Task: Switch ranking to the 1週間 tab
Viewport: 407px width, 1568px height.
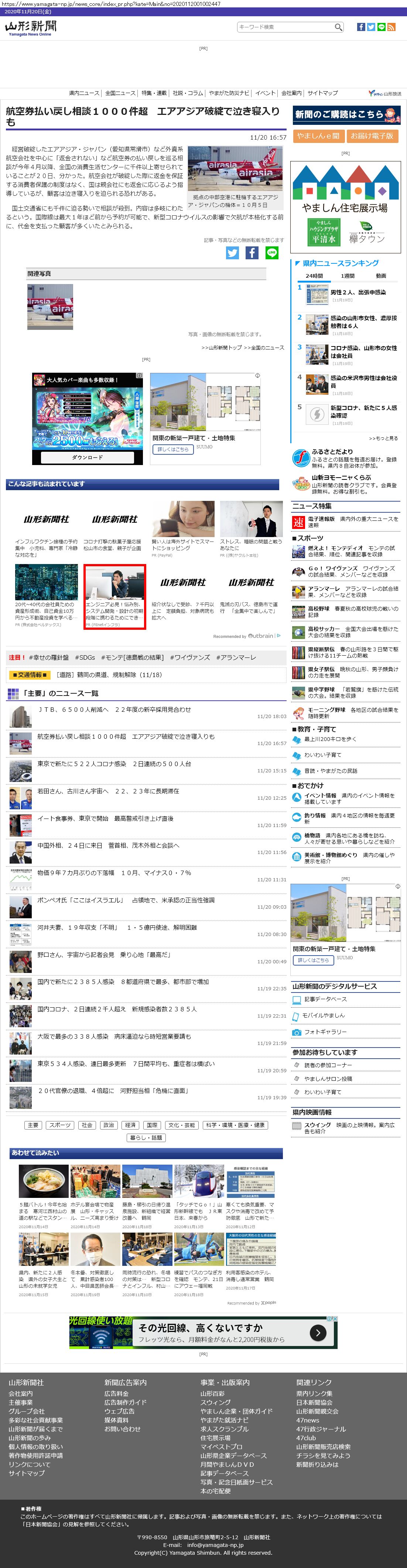Action: click(x=348, y=276)
